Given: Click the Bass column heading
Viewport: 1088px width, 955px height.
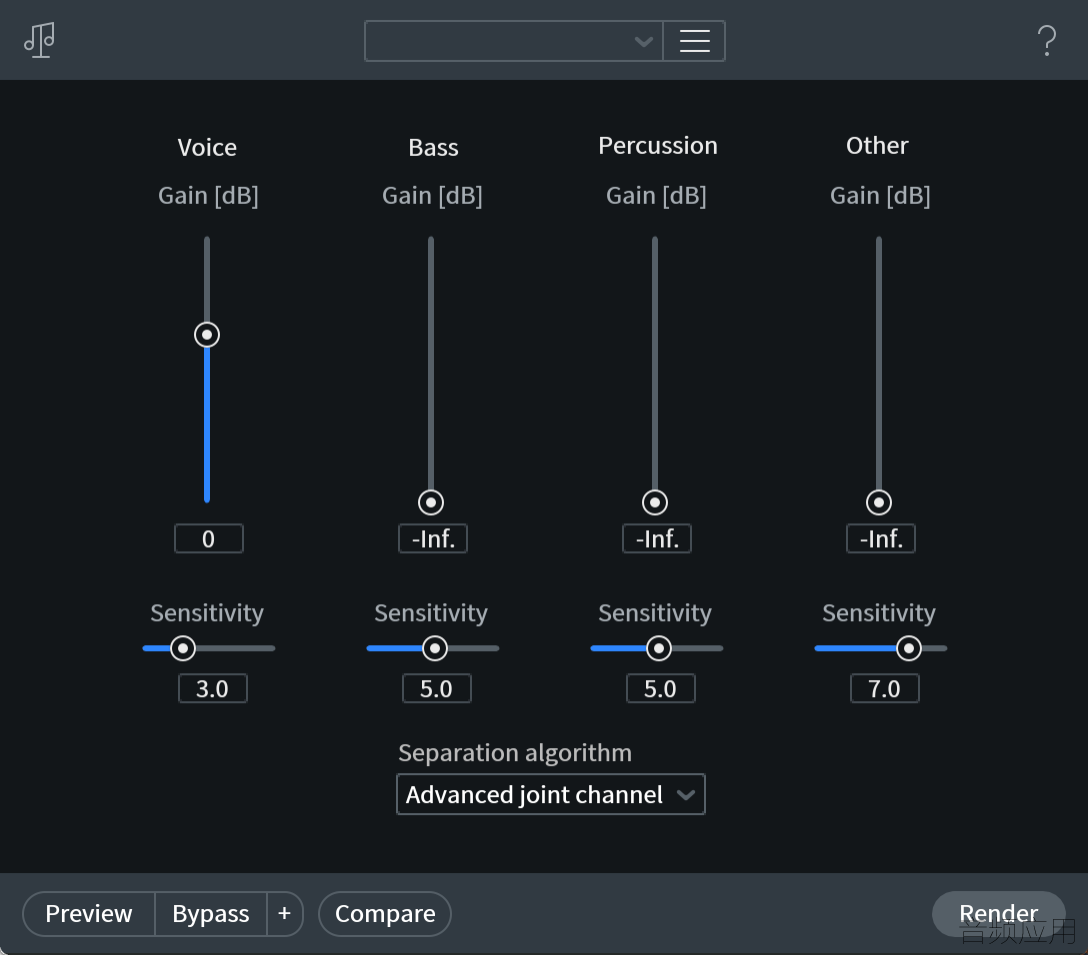Looking at the screenshot, I should point(434,147).
